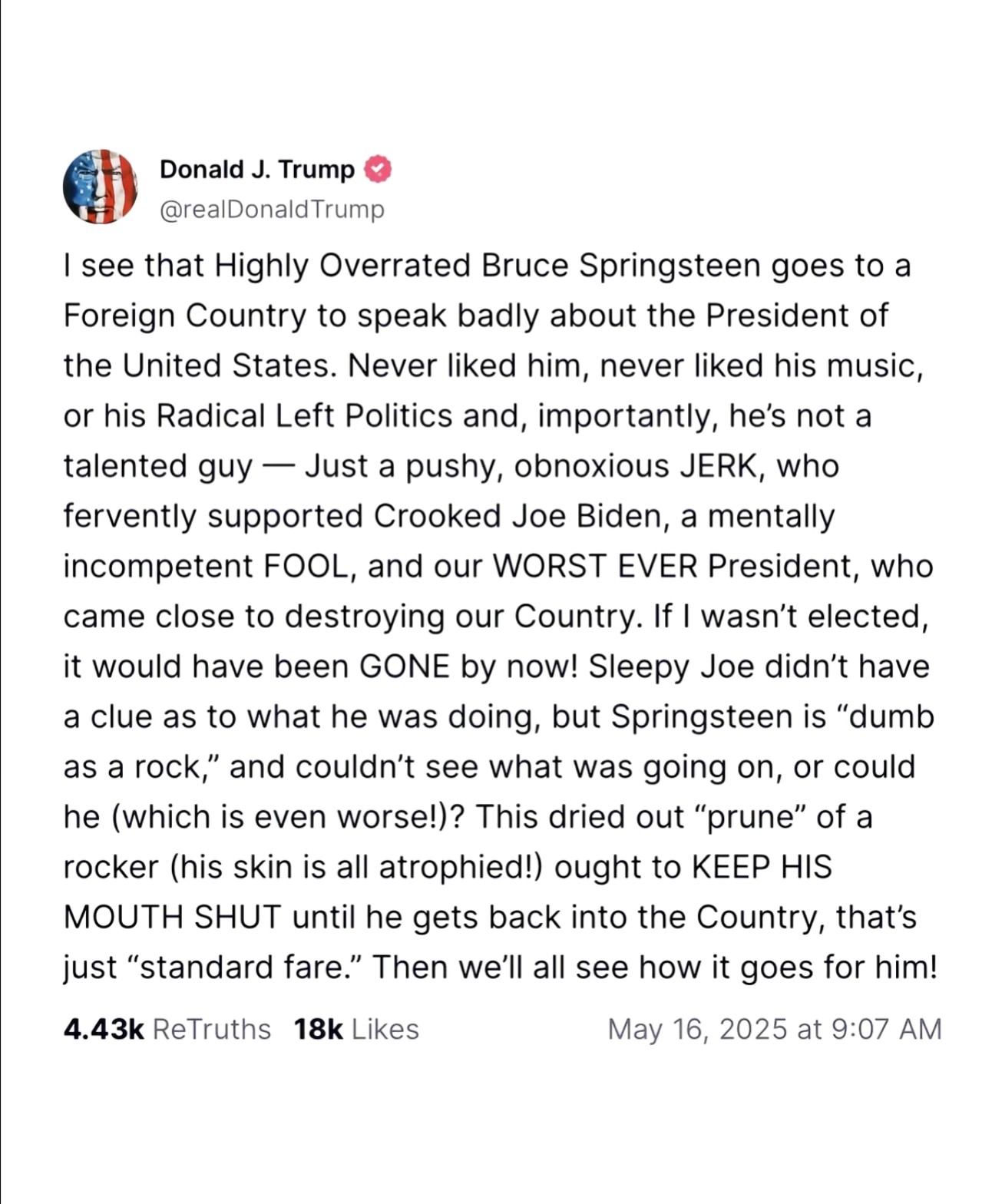The width and height of the screenshot is (982, 1204).
Task: Click the 9:07 AM time text
Action: pos(886,1029)
